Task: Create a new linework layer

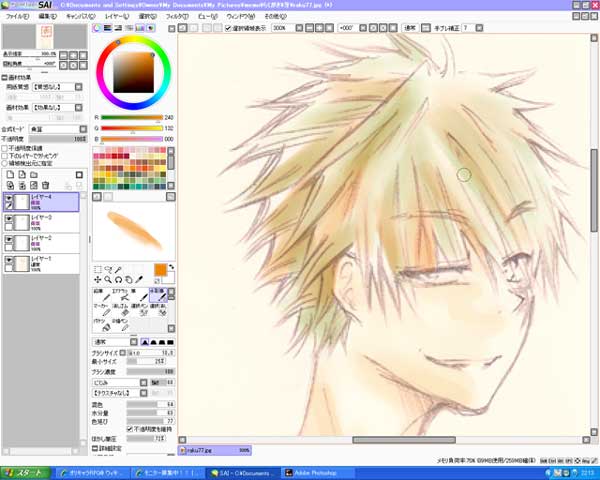Action: click(x=22, y=175)
